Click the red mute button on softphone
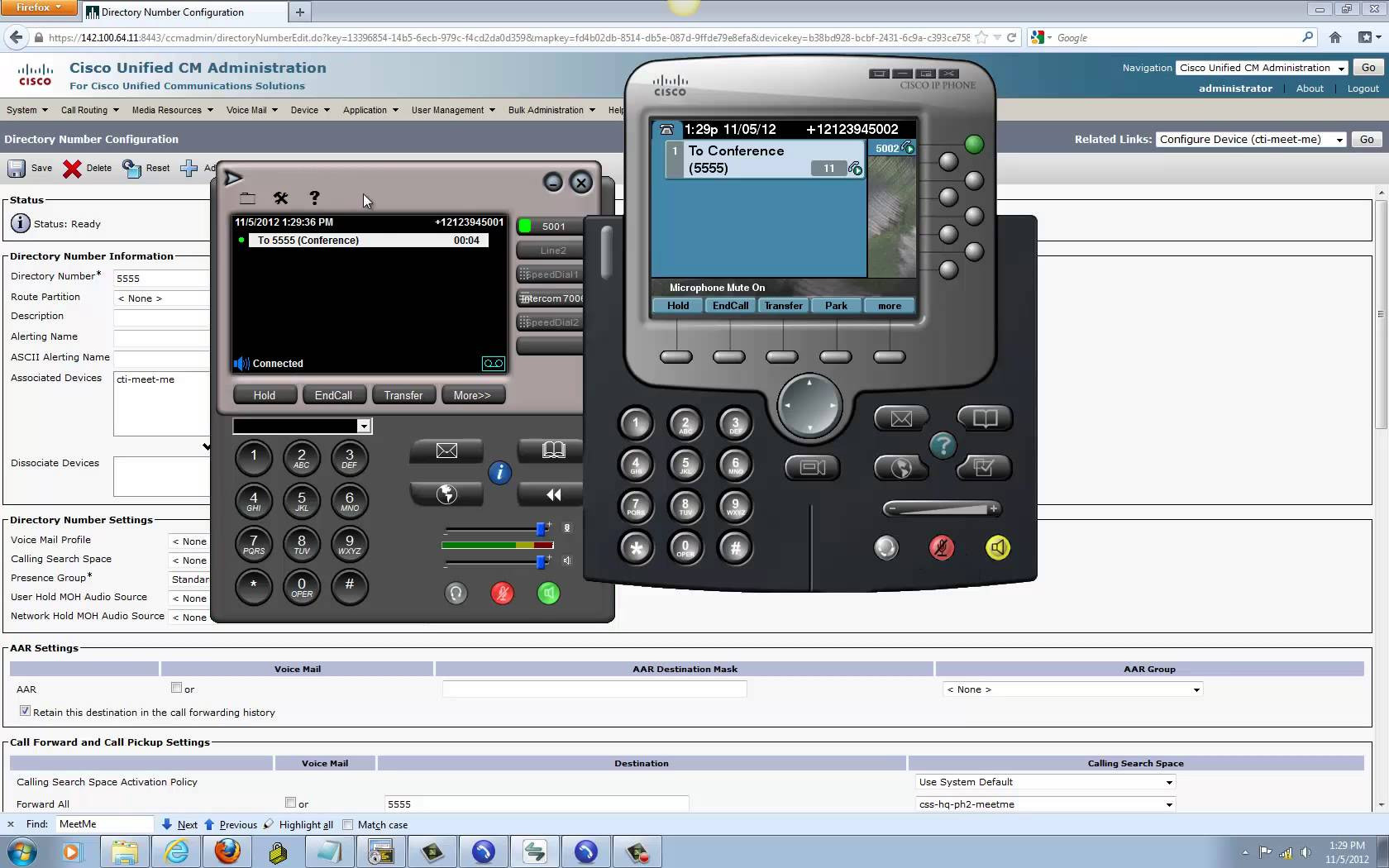This screenshot has height=868, width=1389. tap(502, 593)
